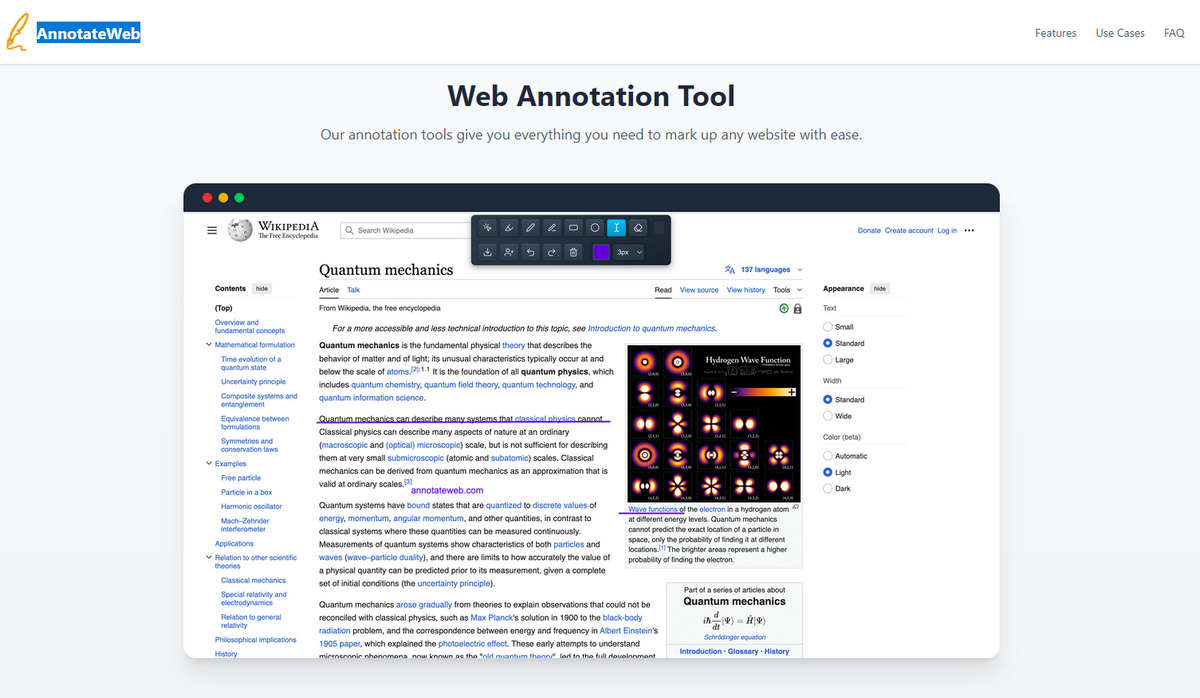Select the pointer sparkle tool in annotation toolbar

487,227
